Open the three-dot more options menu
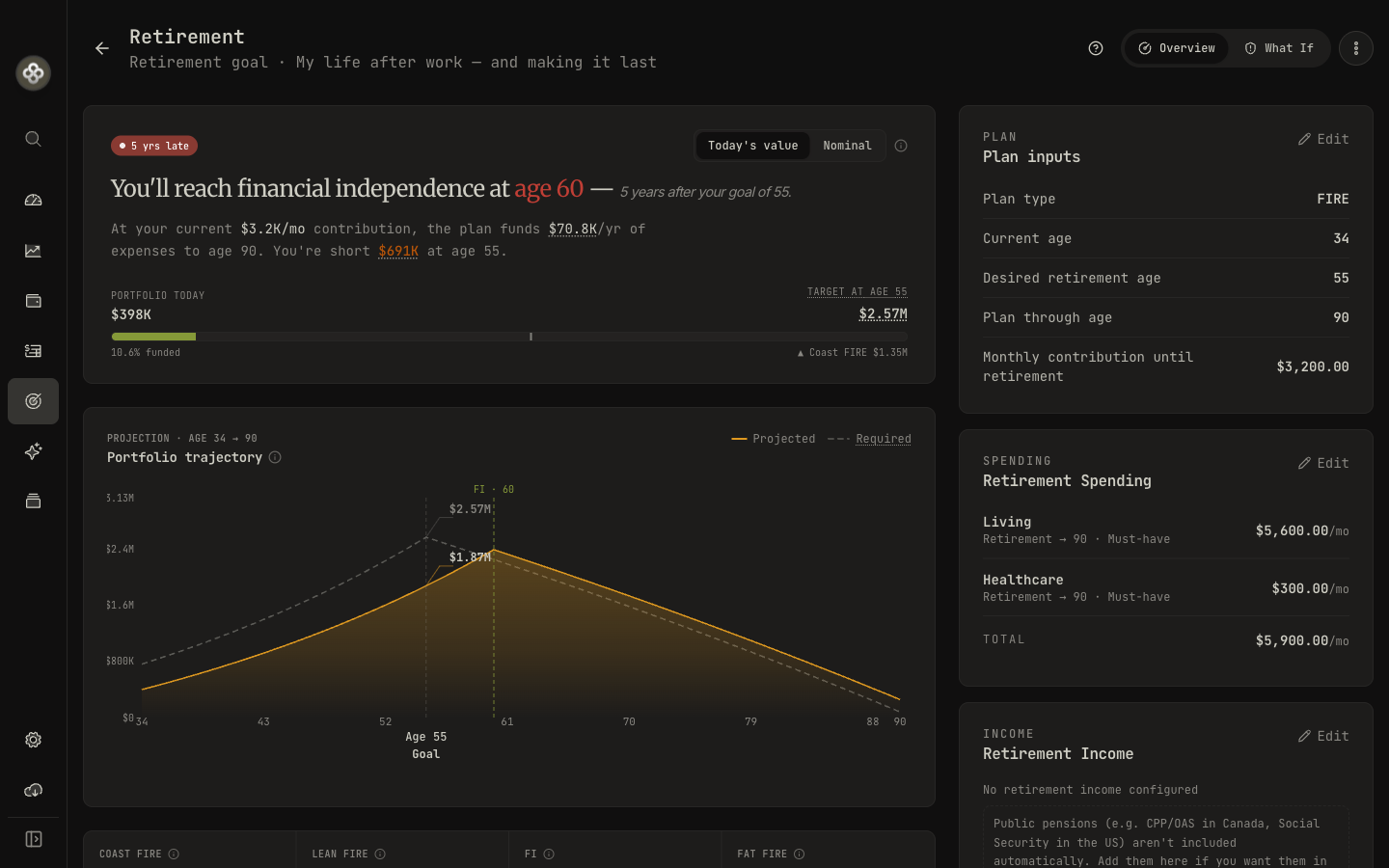This screenshot has height=868, width=1389. click(x=1356, y=48)
